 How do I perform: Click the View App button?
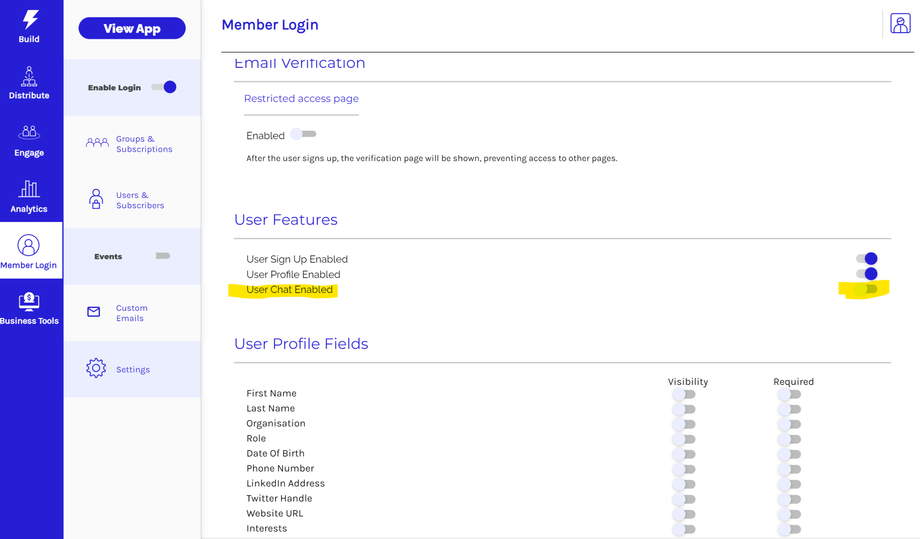(x=132, y=28)
